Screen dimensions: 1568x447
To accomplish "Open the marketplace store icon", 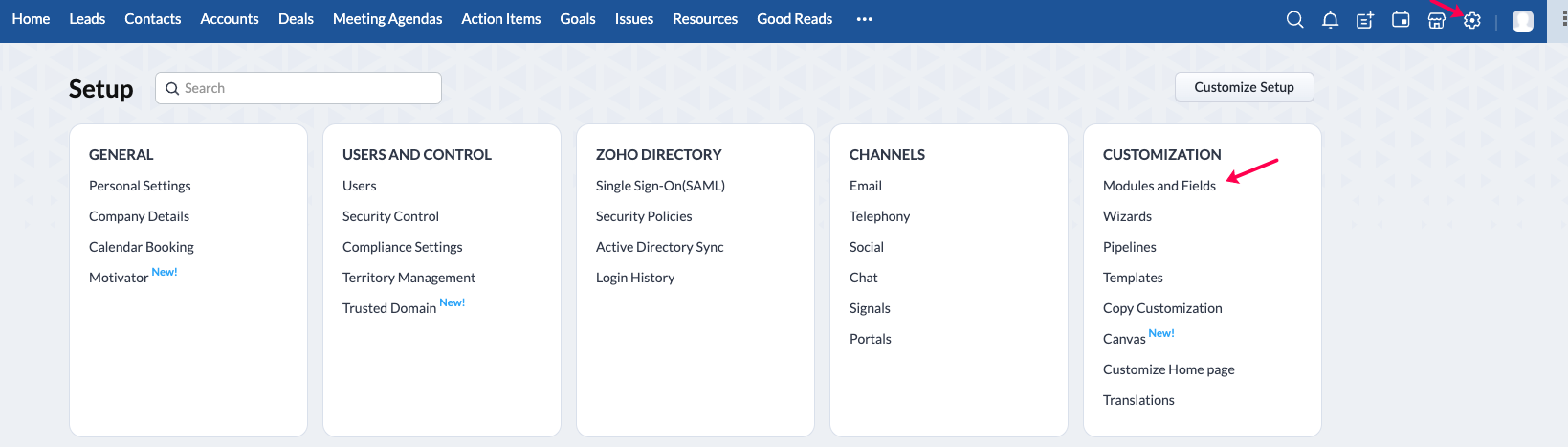I will pos(1436,20).
